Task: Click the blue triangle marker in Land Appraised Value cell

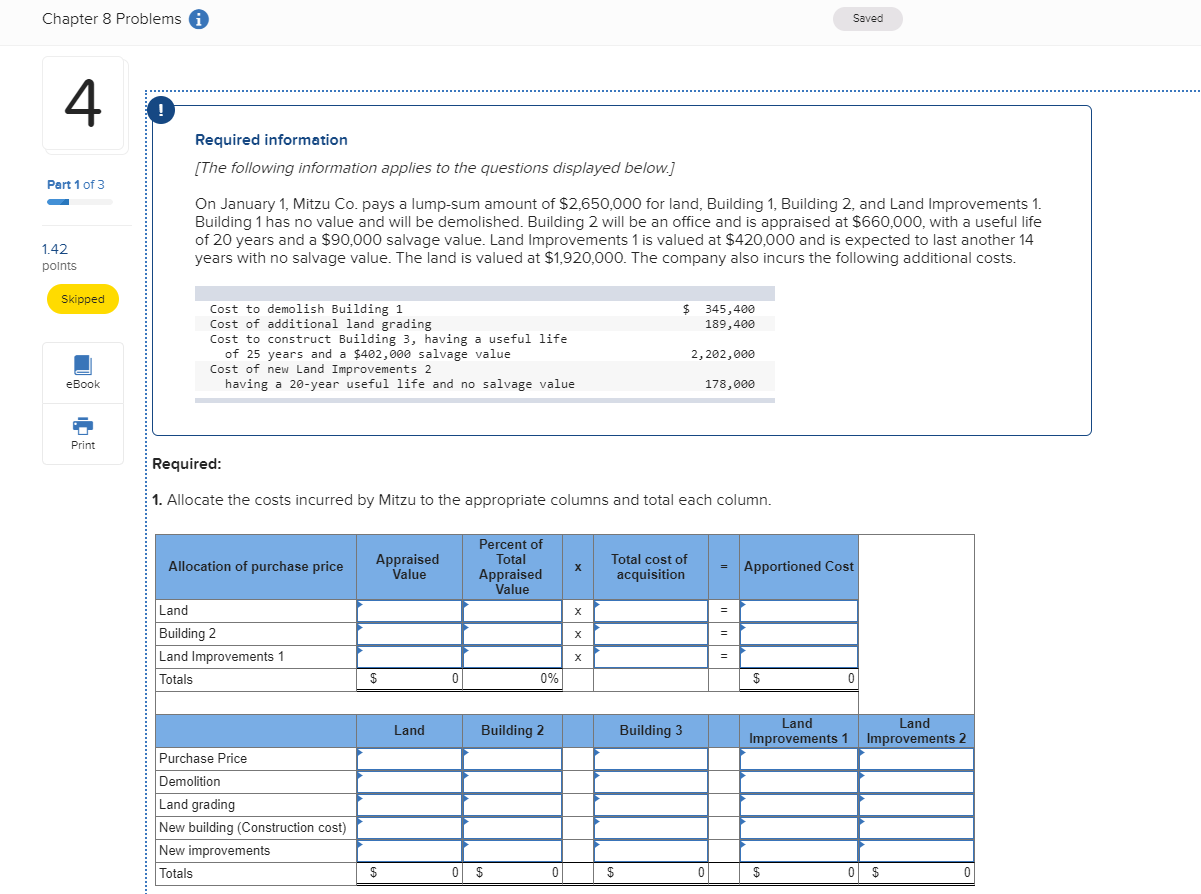Action: 361,605
